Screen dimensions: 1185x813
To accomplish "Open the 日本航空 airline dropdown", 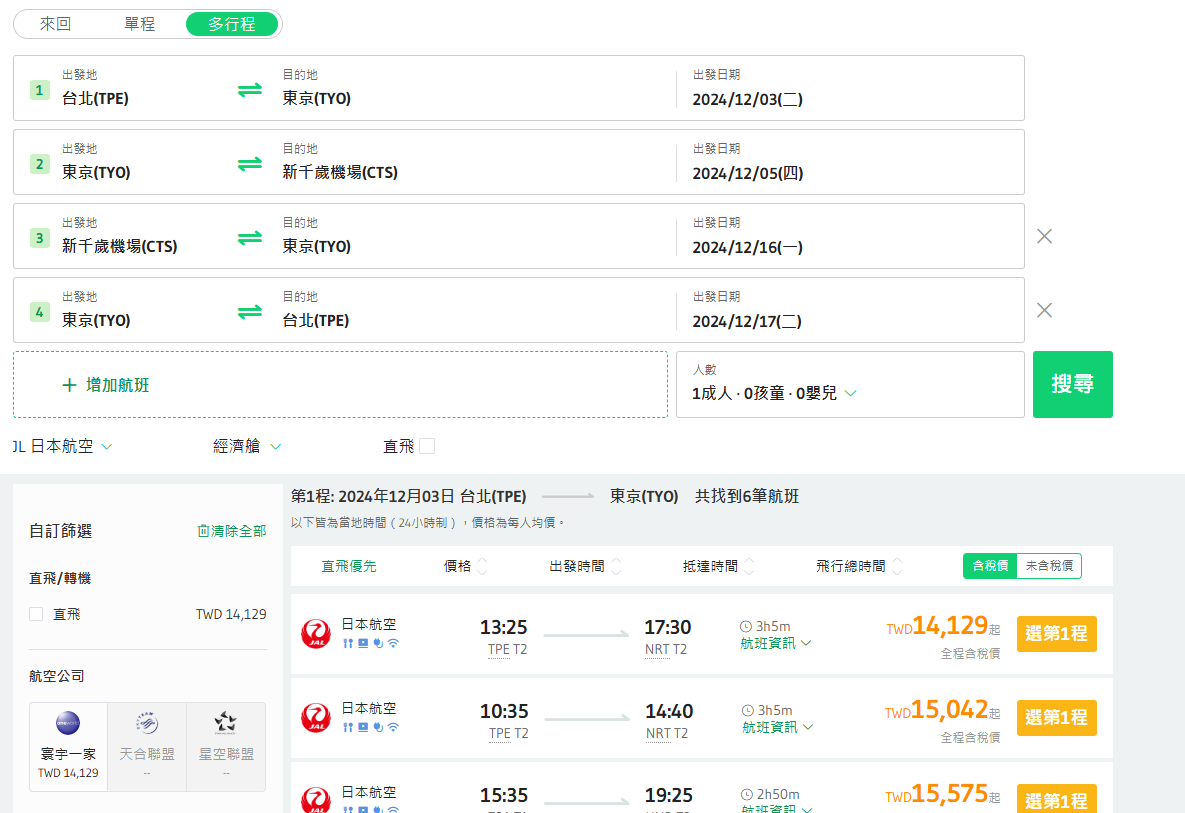I will [63, 447].
